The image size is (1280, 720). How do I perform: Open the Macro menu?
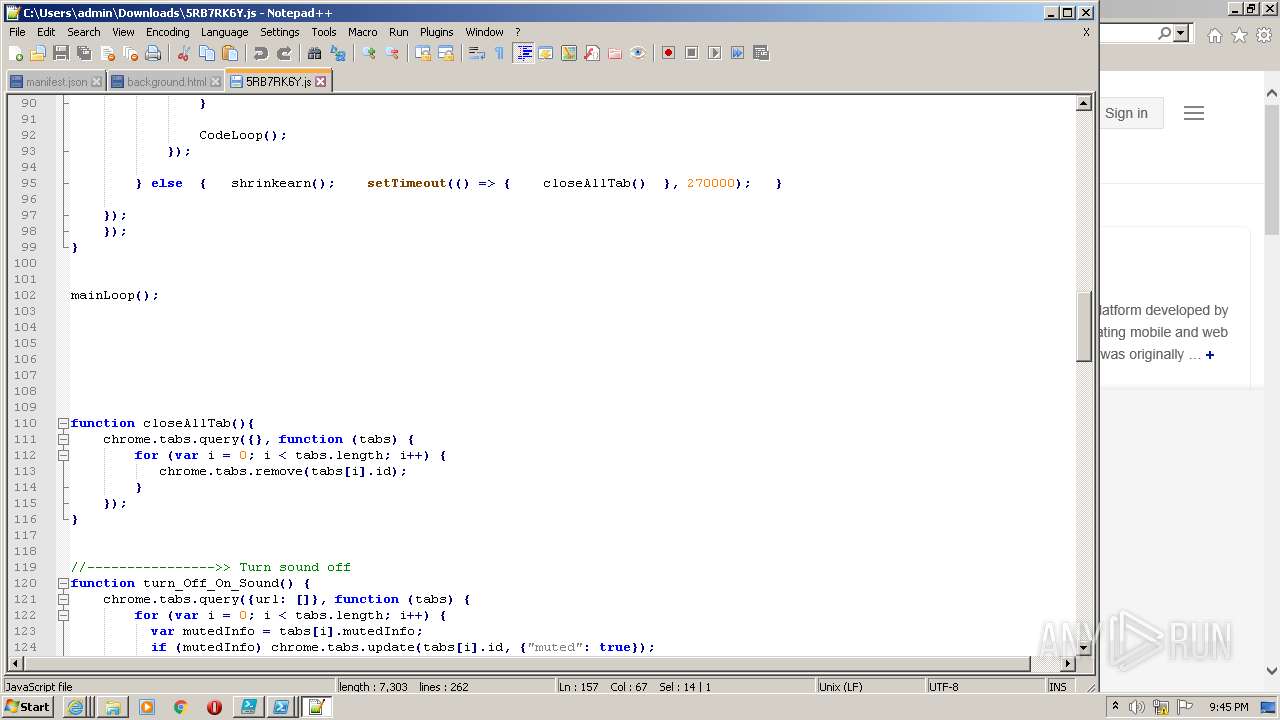362,32
